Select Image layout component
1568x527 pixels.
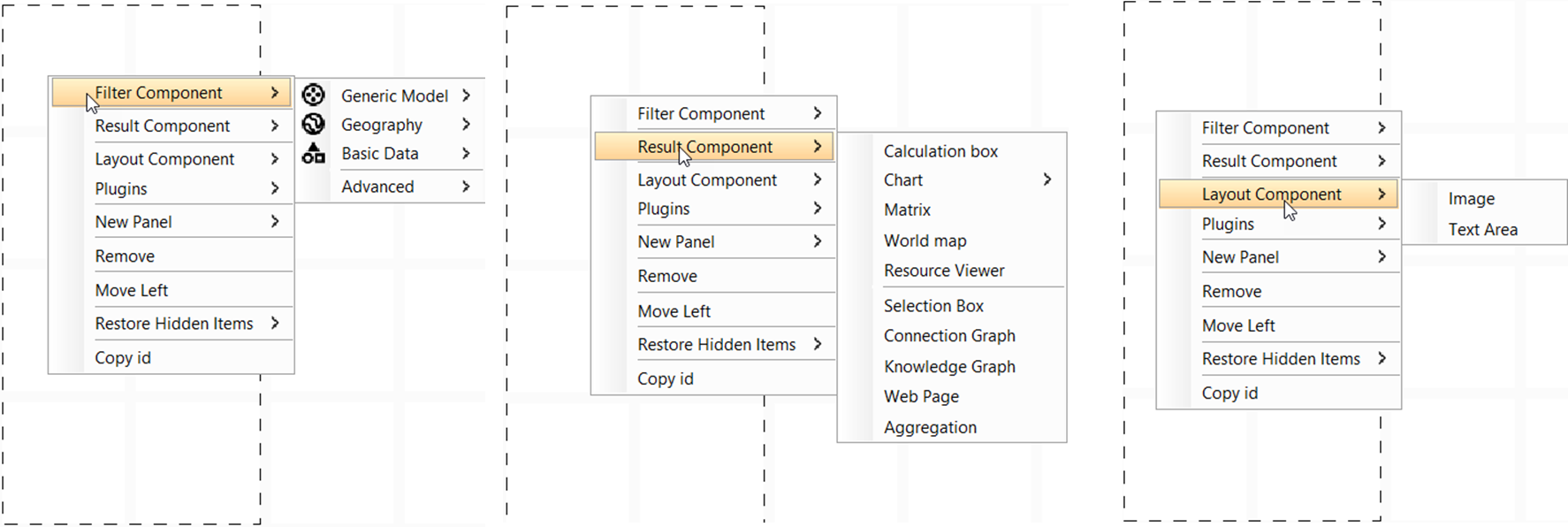pyautogui.click(x=1471, y=199)
